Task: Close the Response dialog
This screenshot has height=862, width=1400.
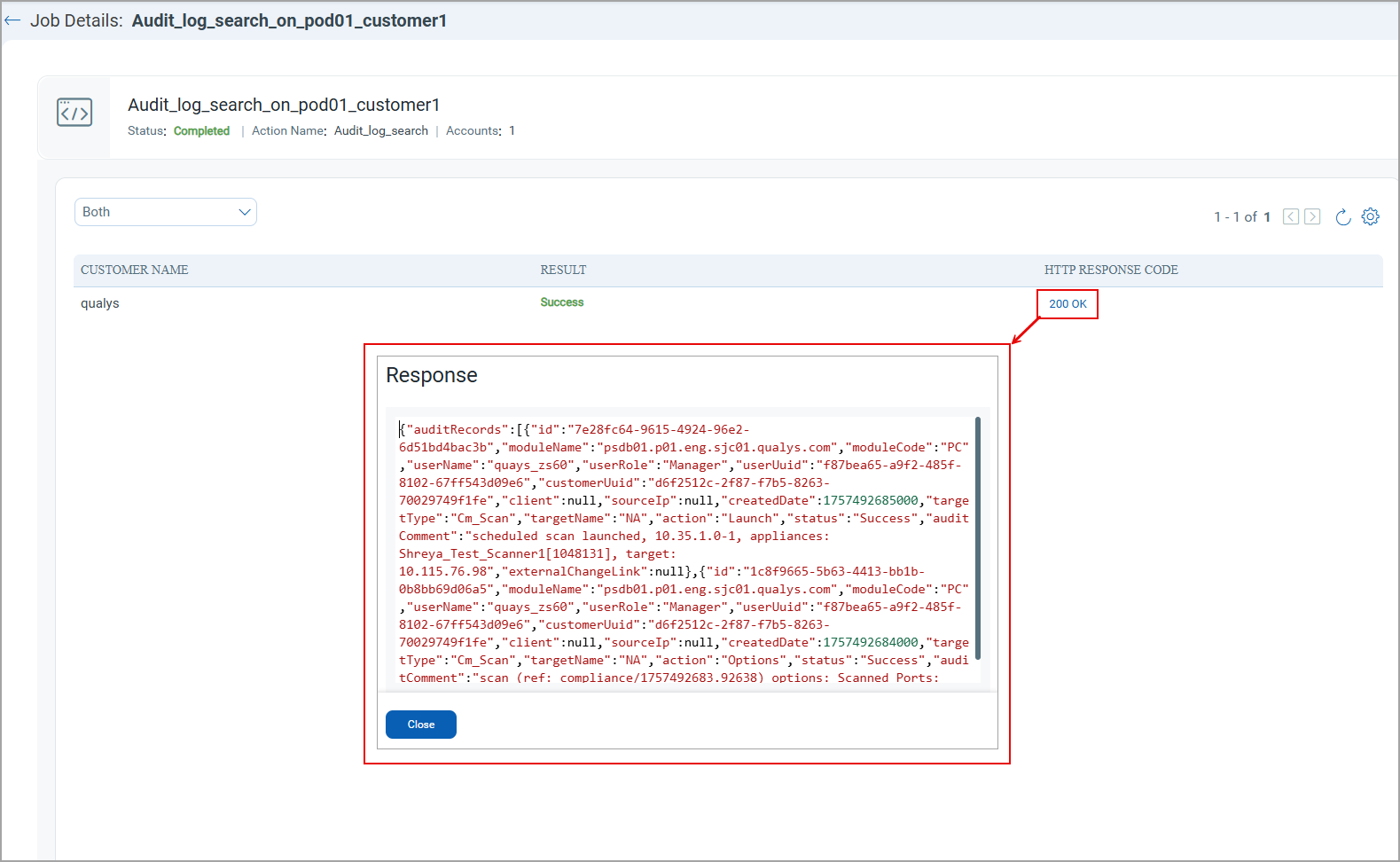Action: (421, 725)
